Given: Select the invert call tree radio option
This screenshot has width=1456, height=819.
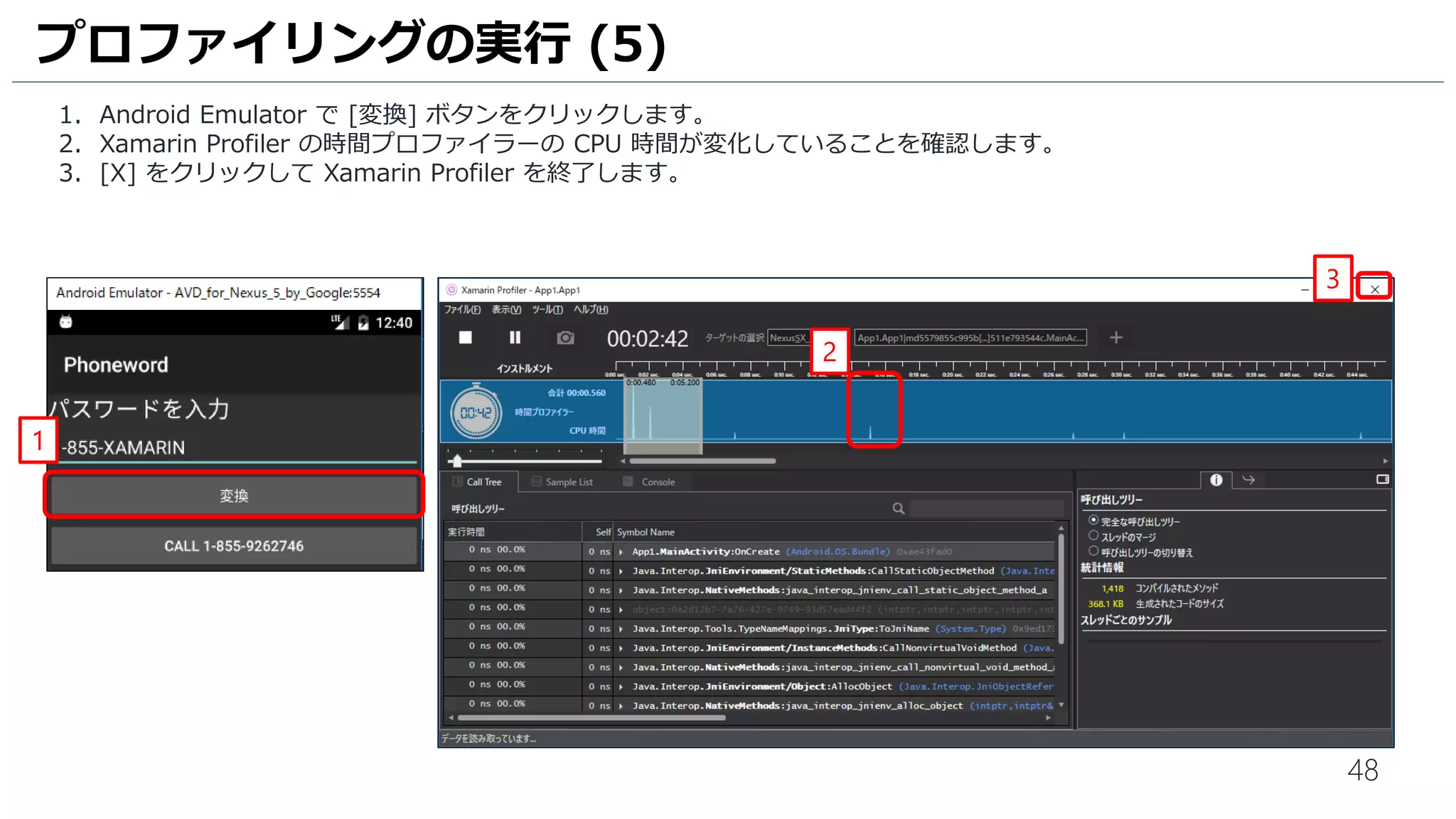Looking at the screenshot, I should coord(1093,551).
